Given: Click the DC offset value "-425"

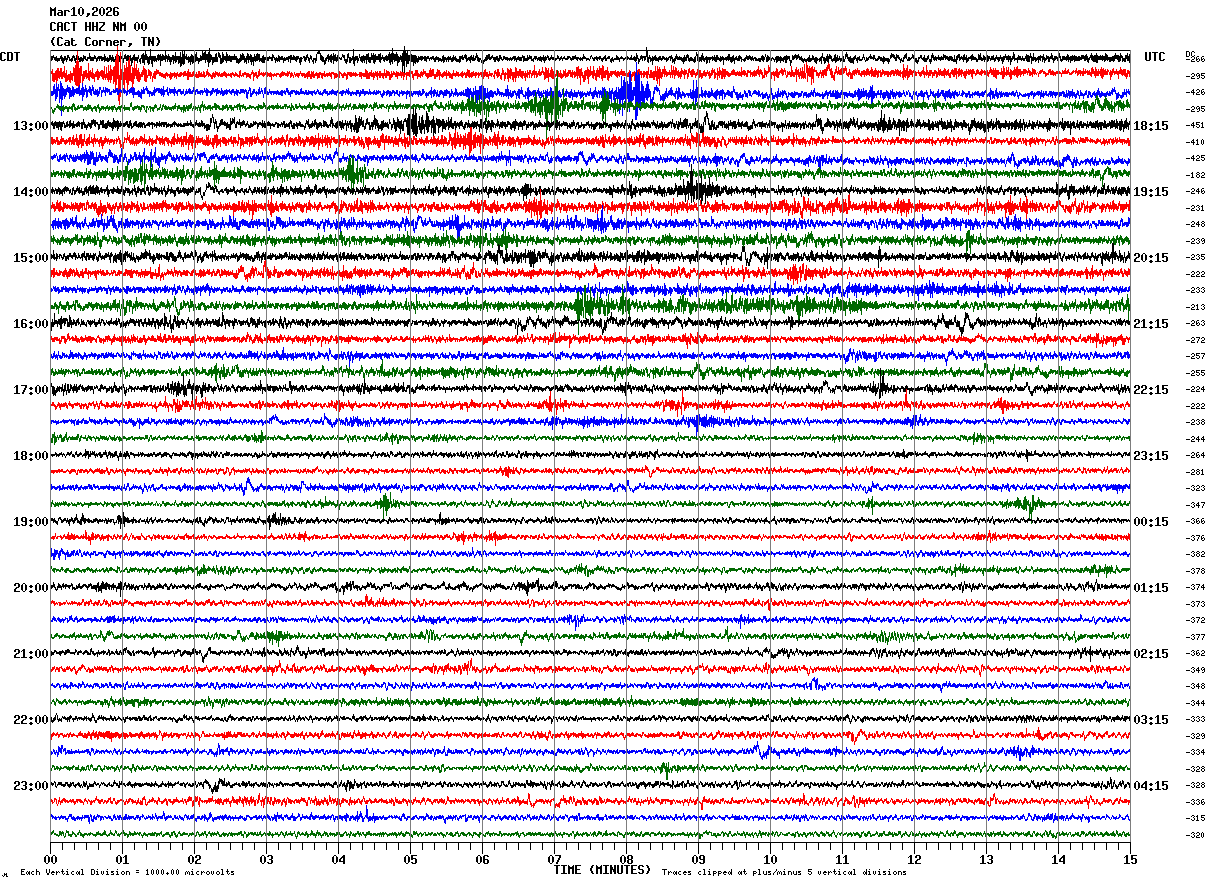Looking at the screenshot, I should point(1195,159).
